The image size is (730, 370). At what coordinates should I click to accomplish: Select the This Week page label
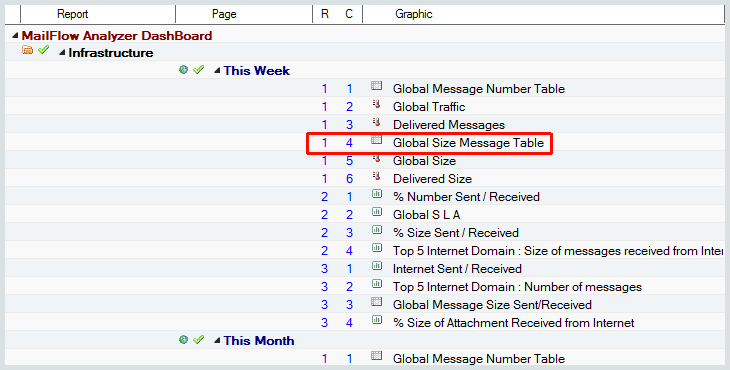click(x=257, y=71)
